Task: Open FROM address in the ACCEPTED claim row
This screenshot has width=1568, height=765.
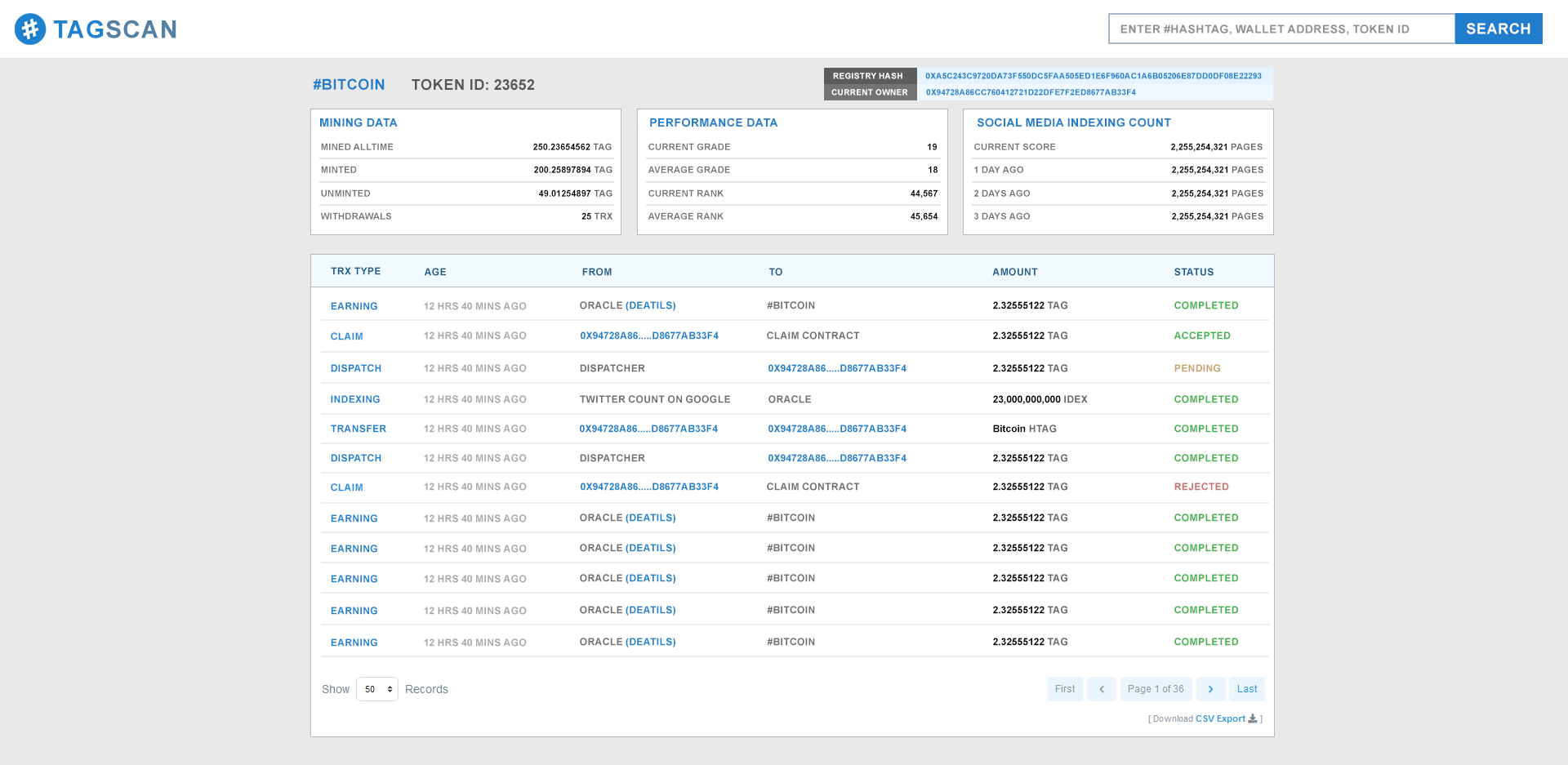Action: (x=649, y=336)
